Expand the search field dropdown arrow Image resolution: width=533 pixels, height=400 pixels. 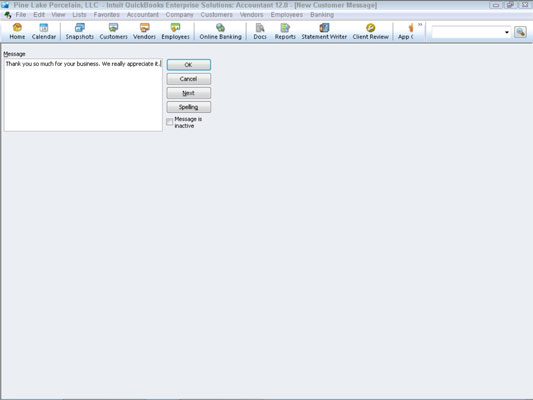(x=506, y=32)
